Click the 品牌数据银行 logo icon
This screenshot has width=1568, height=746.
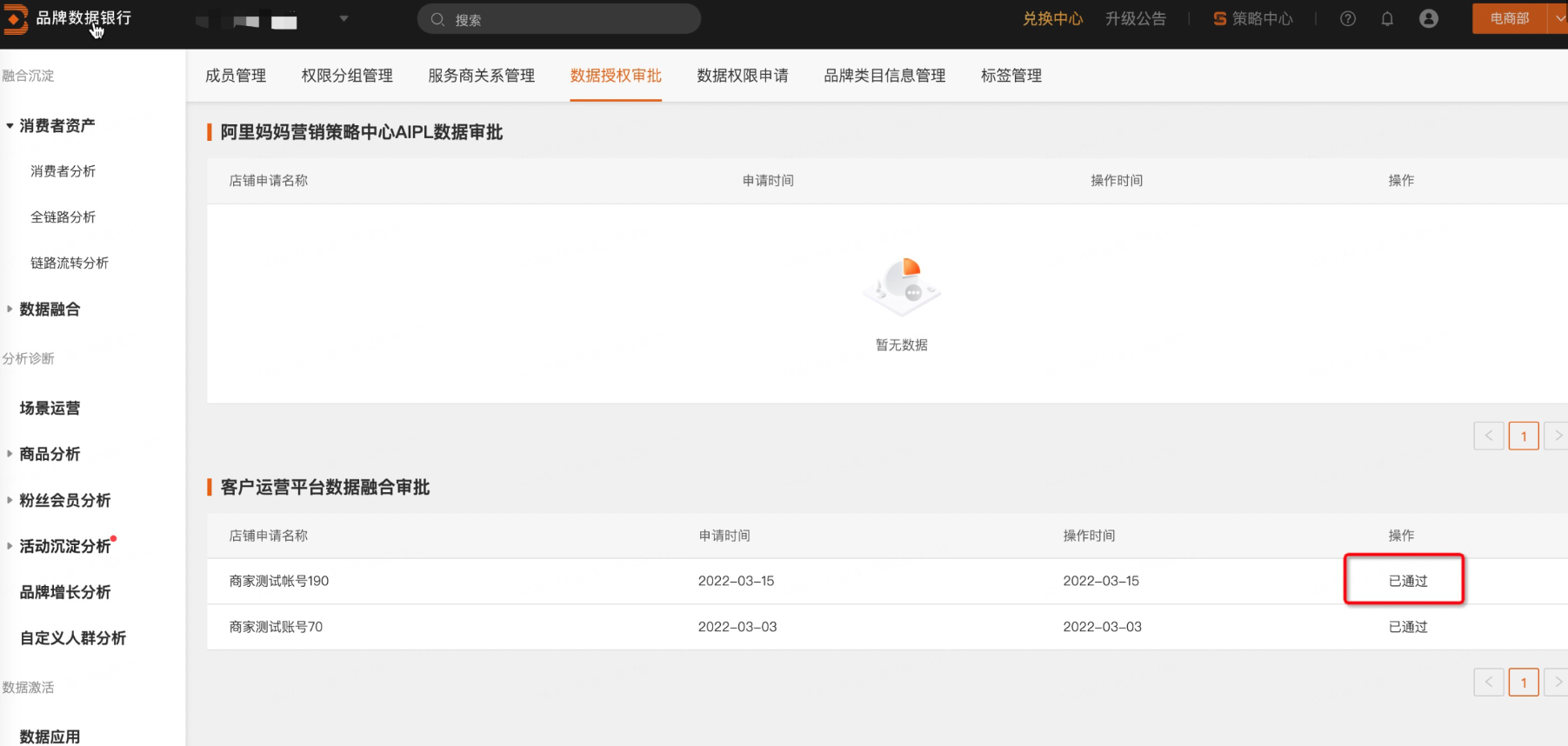(15, 18)
